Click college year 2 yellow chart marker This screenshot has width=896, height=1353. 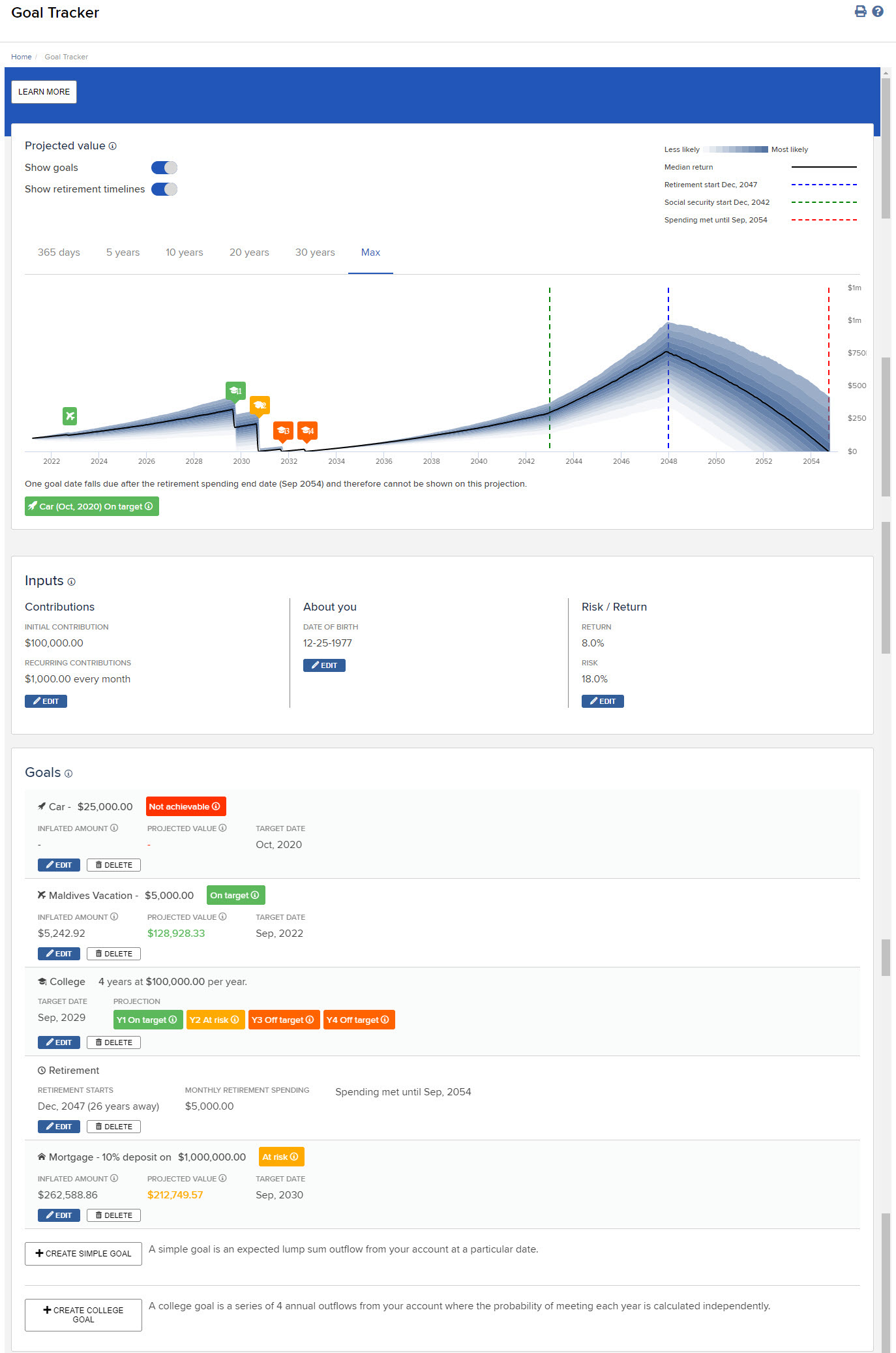(x=260, y=406)
